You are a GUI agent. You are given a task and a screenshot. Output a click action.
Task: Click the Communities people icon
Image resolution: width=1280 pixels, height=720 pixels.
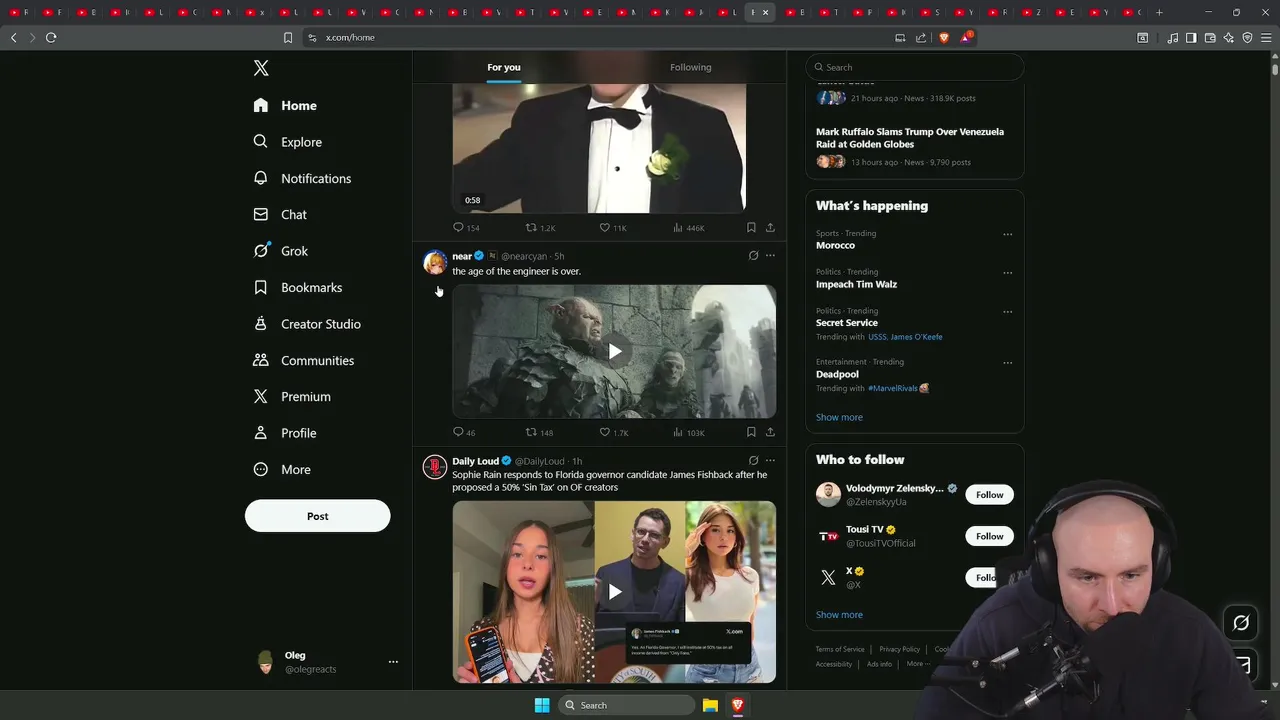[x=261, y=360]
